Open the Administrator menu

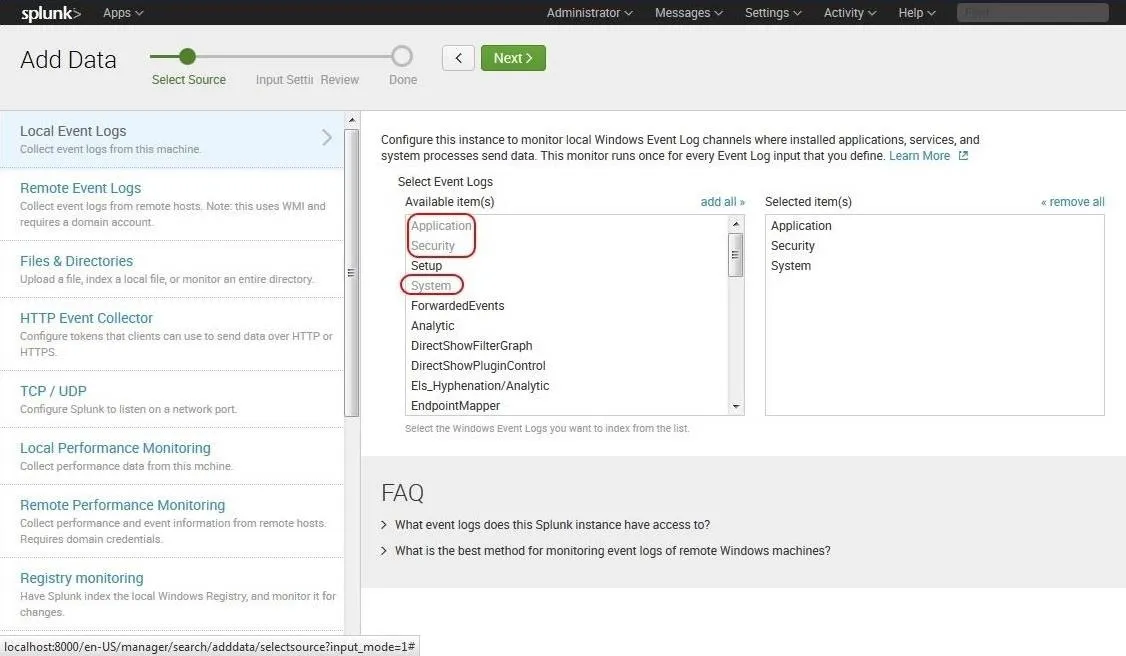[x=590, y=13]
